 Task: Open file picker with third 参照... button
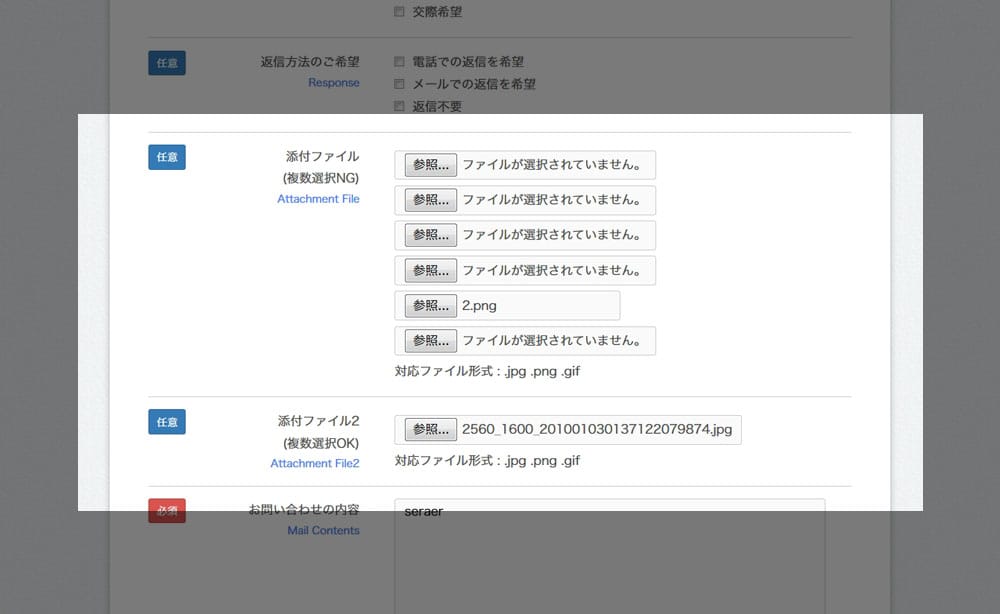[430, 235]
